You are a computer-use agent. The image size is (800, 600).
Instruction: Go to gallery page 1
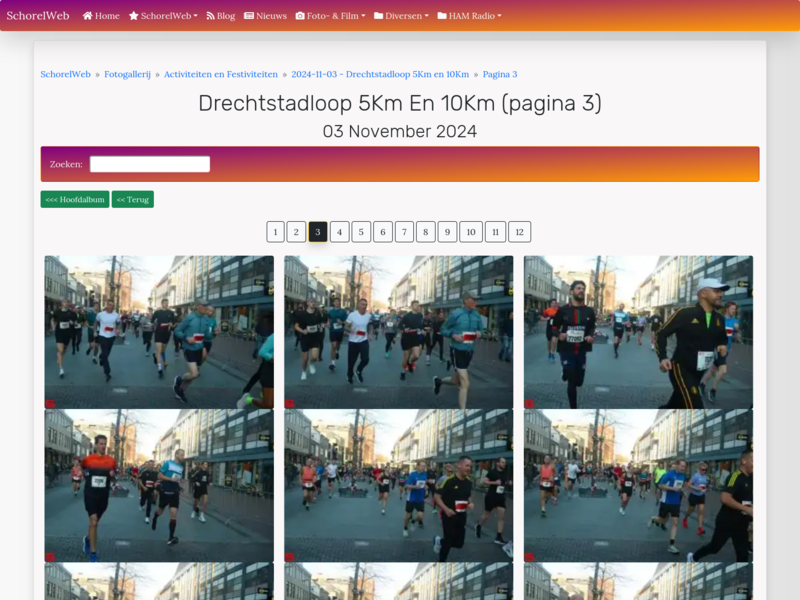[x=276, y=232]
